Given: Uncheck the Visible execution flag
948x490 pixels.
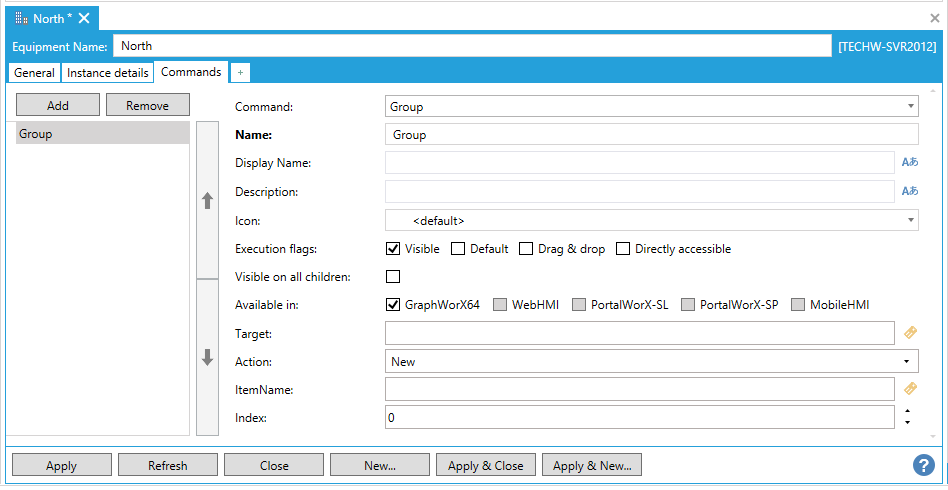Looking at the screenshot, I should [393, 249].
